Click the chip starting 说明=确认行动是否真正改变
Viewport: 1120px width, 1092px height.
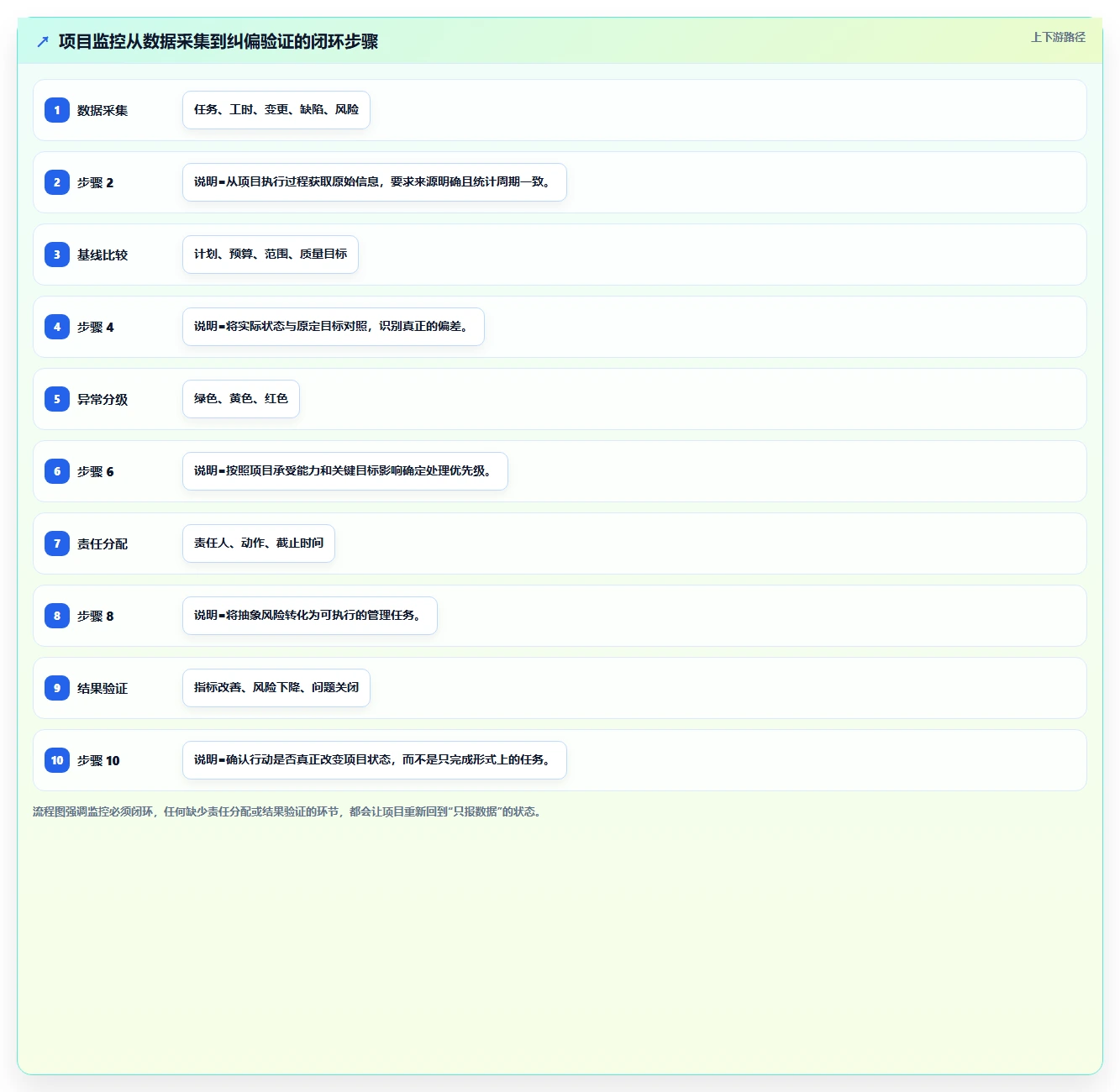coord(375,760)
